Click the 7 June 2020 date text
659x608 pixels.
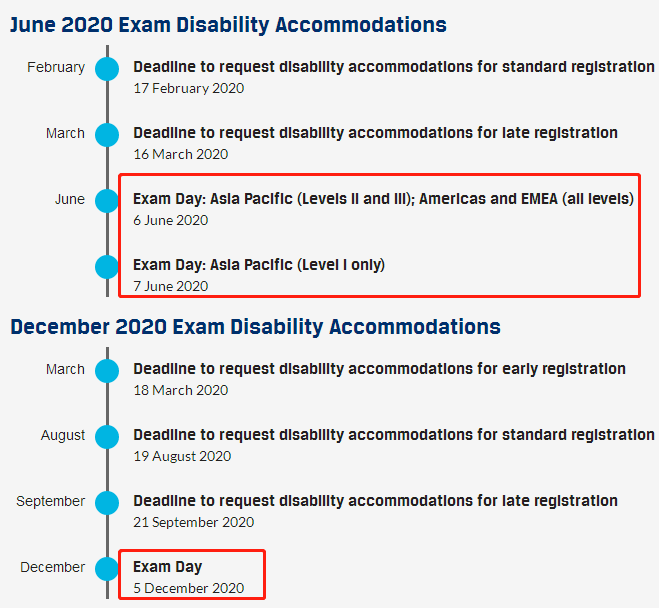(170, 286)
